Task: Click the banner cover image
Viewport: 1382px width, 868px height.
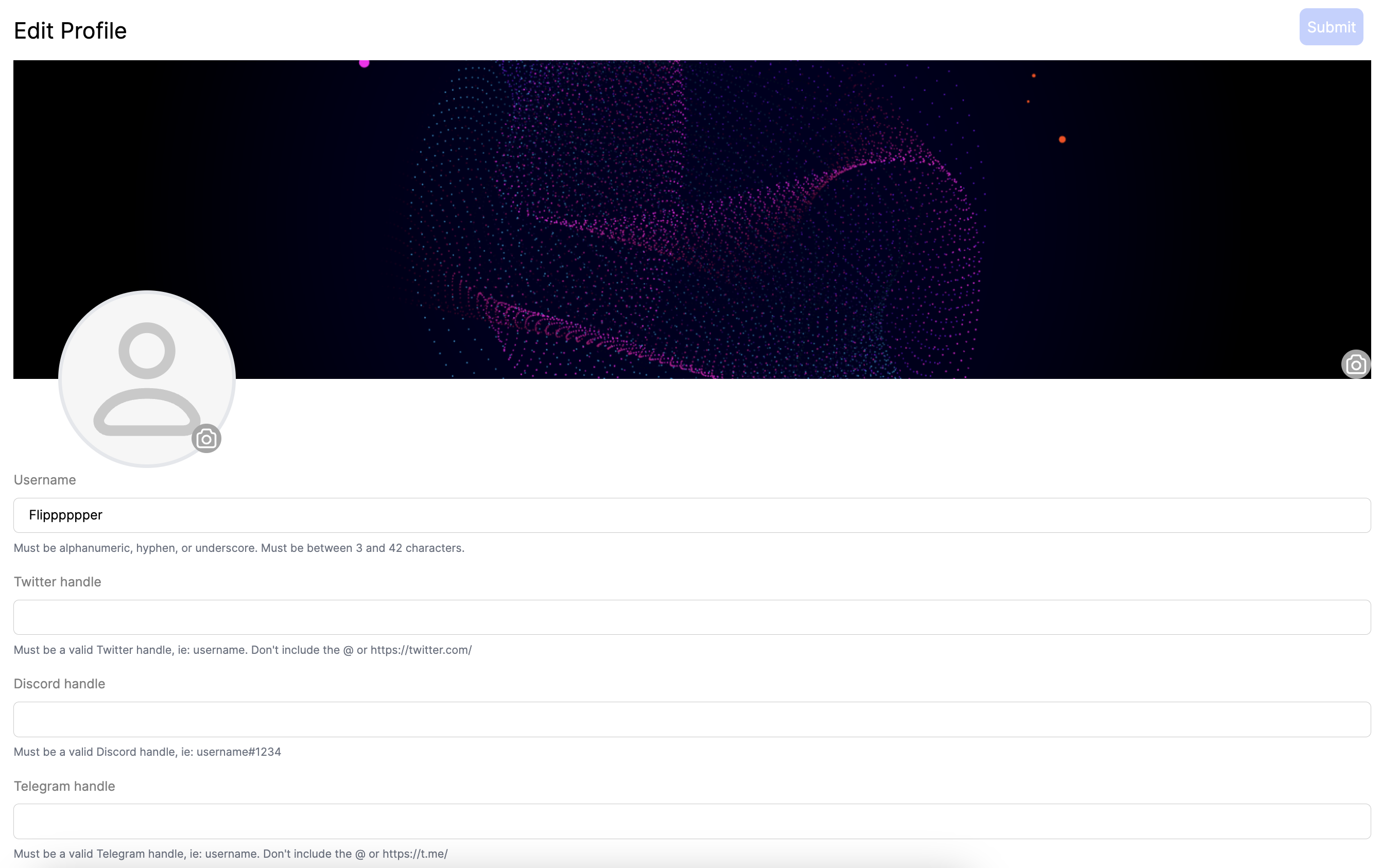Action: [x=692, y=219]
